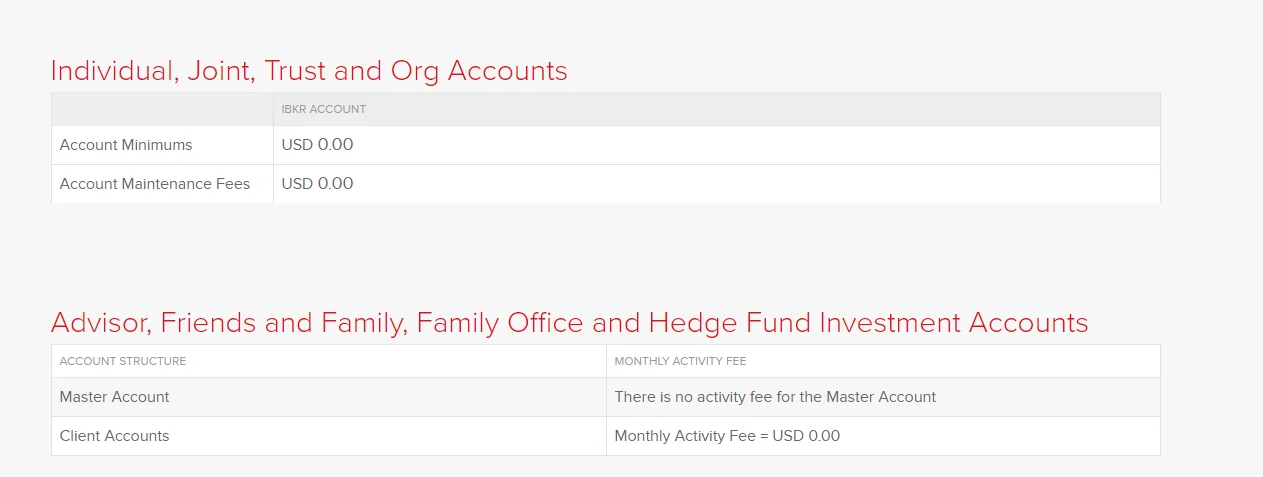Select the Account Maintenance Fees USD 0.00 value
Viewport: 1263px width, 477px height.
[x=317, y=184]
